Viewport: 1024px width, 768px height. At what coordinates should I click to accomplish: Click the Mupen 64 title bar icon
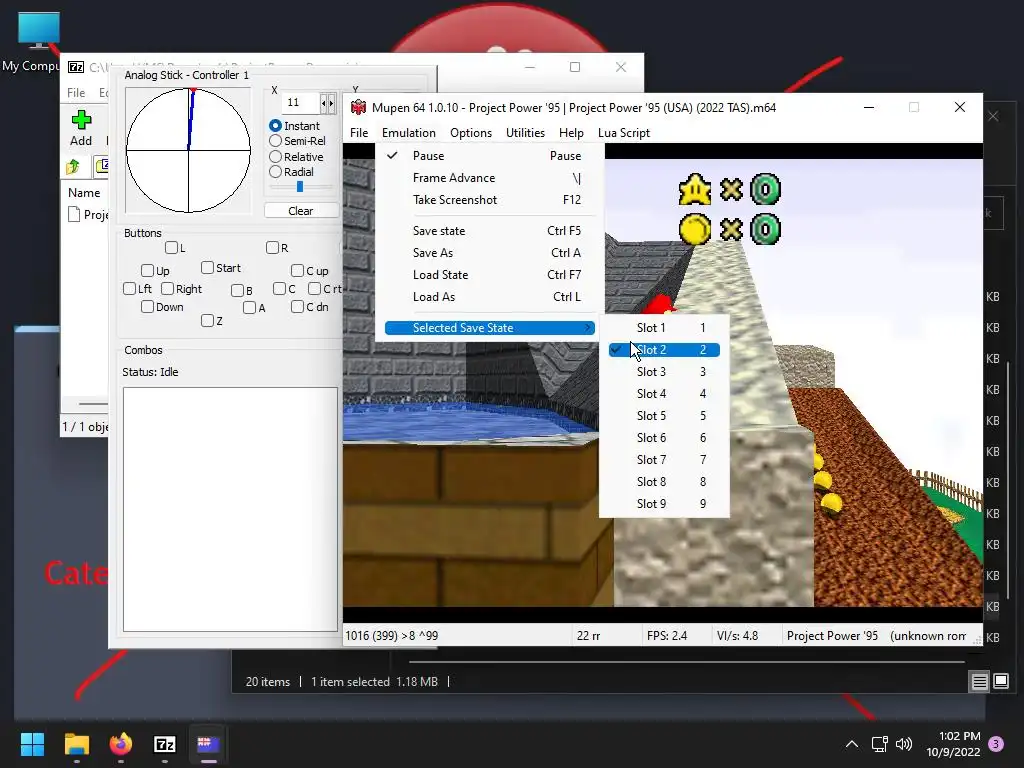coord(358,107)
